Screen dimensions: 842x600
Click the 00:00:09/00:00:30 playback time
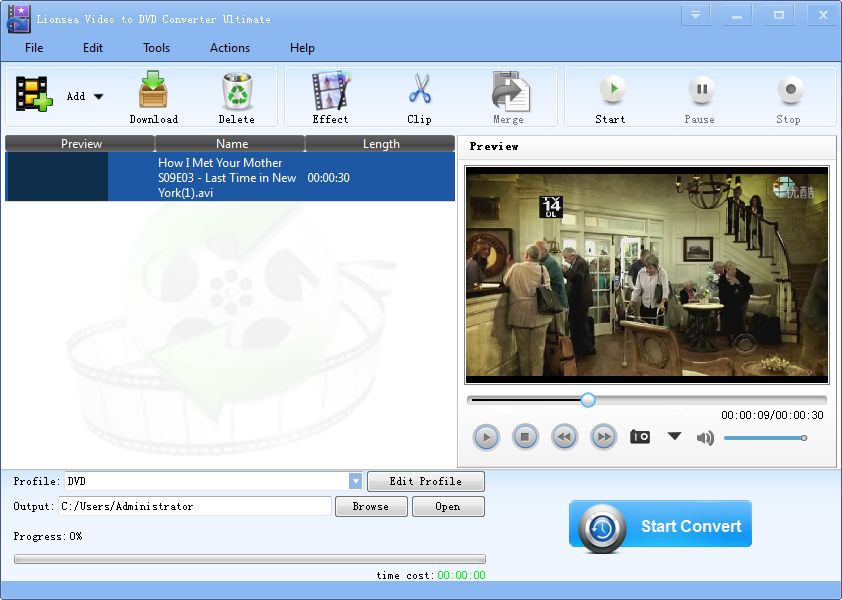coord(772,415)
